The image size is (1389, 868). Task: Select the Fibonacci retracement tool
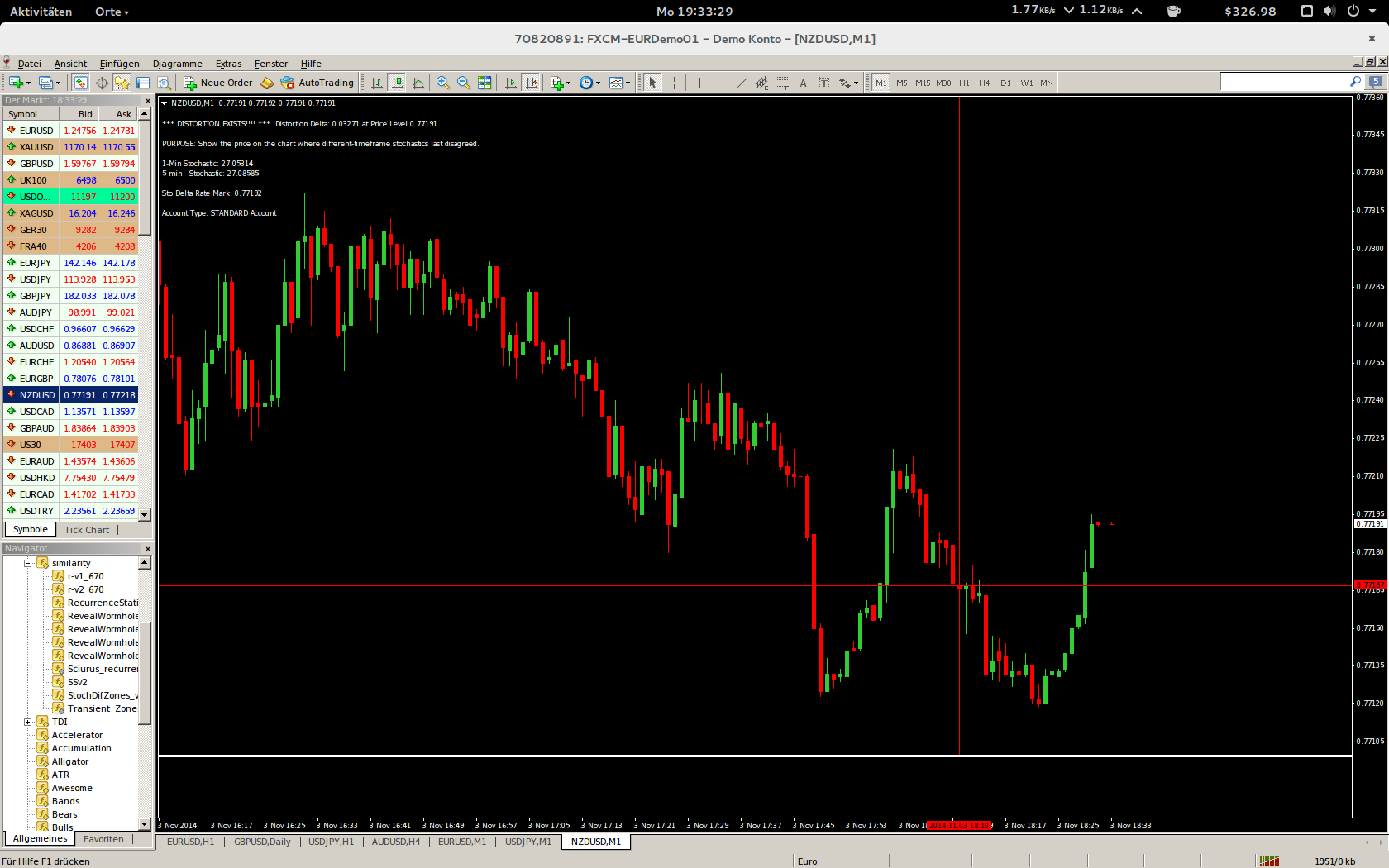click(x=782, y=83)
